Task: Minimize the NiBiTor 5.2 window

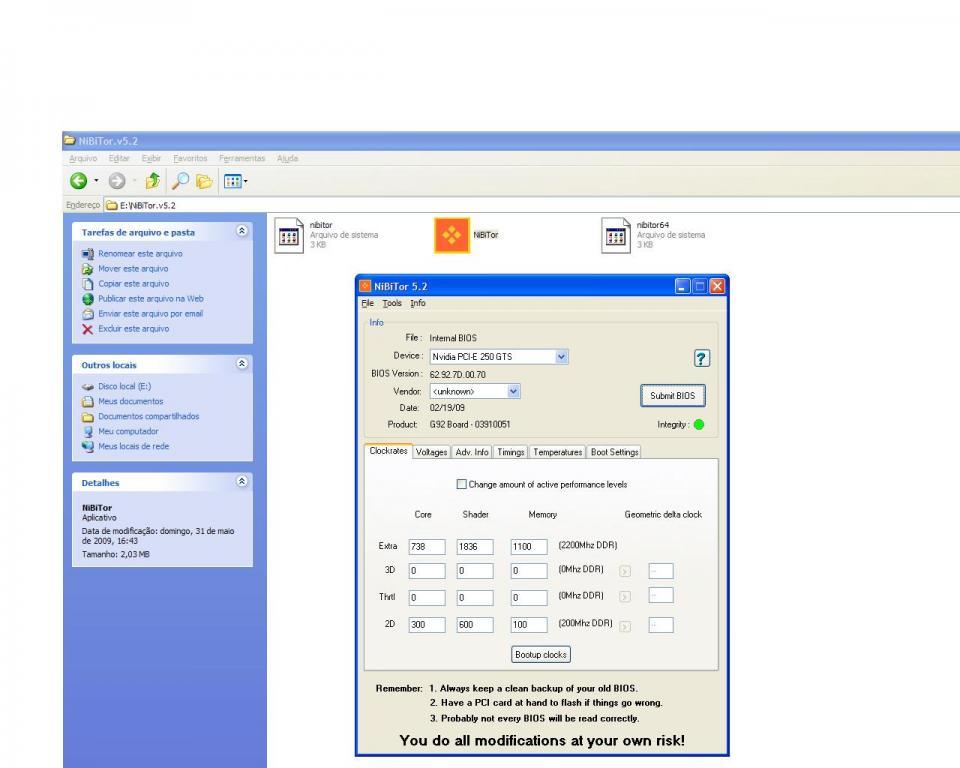Action: [683, 286]
